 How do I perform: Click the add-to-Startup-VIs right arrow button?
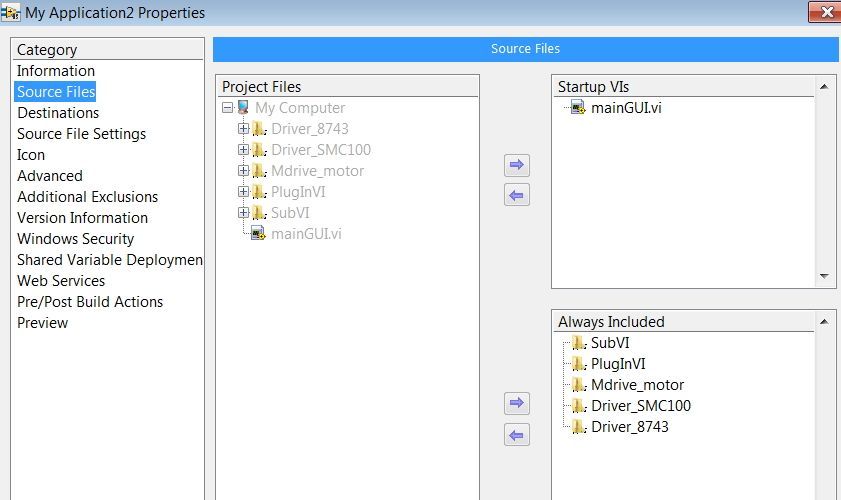pos(517,165)
